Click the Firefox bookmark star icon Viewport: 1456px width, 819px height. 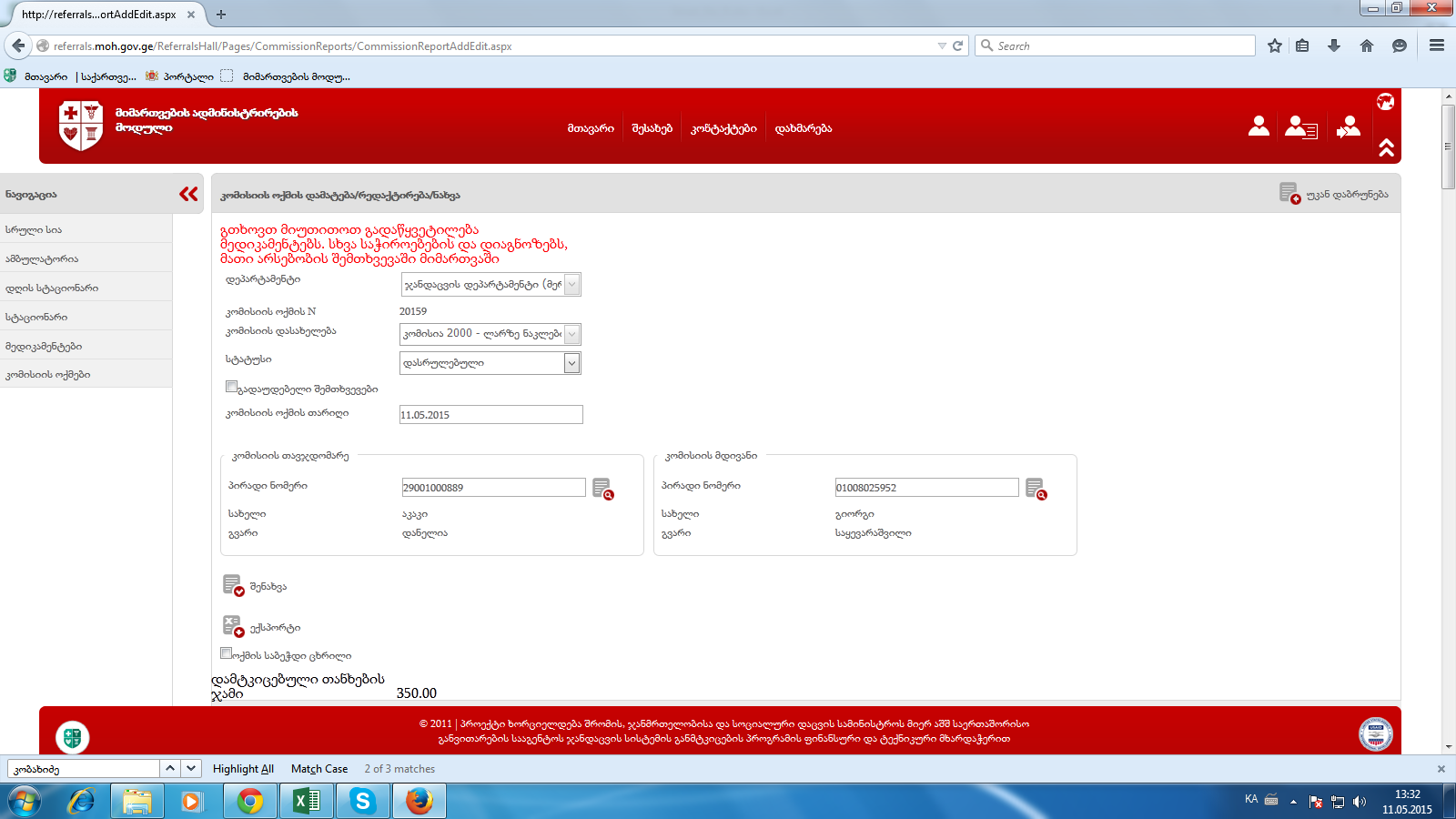click(1275, 45)
